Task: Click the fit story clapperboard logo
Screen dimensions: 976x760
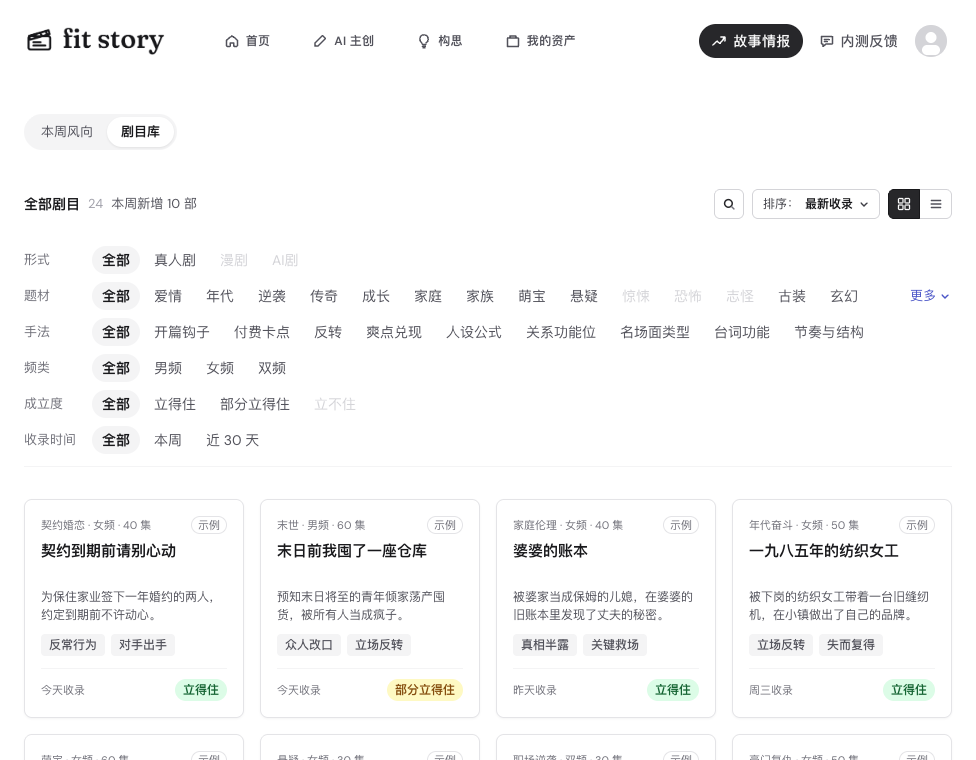Action: (39, 40)
